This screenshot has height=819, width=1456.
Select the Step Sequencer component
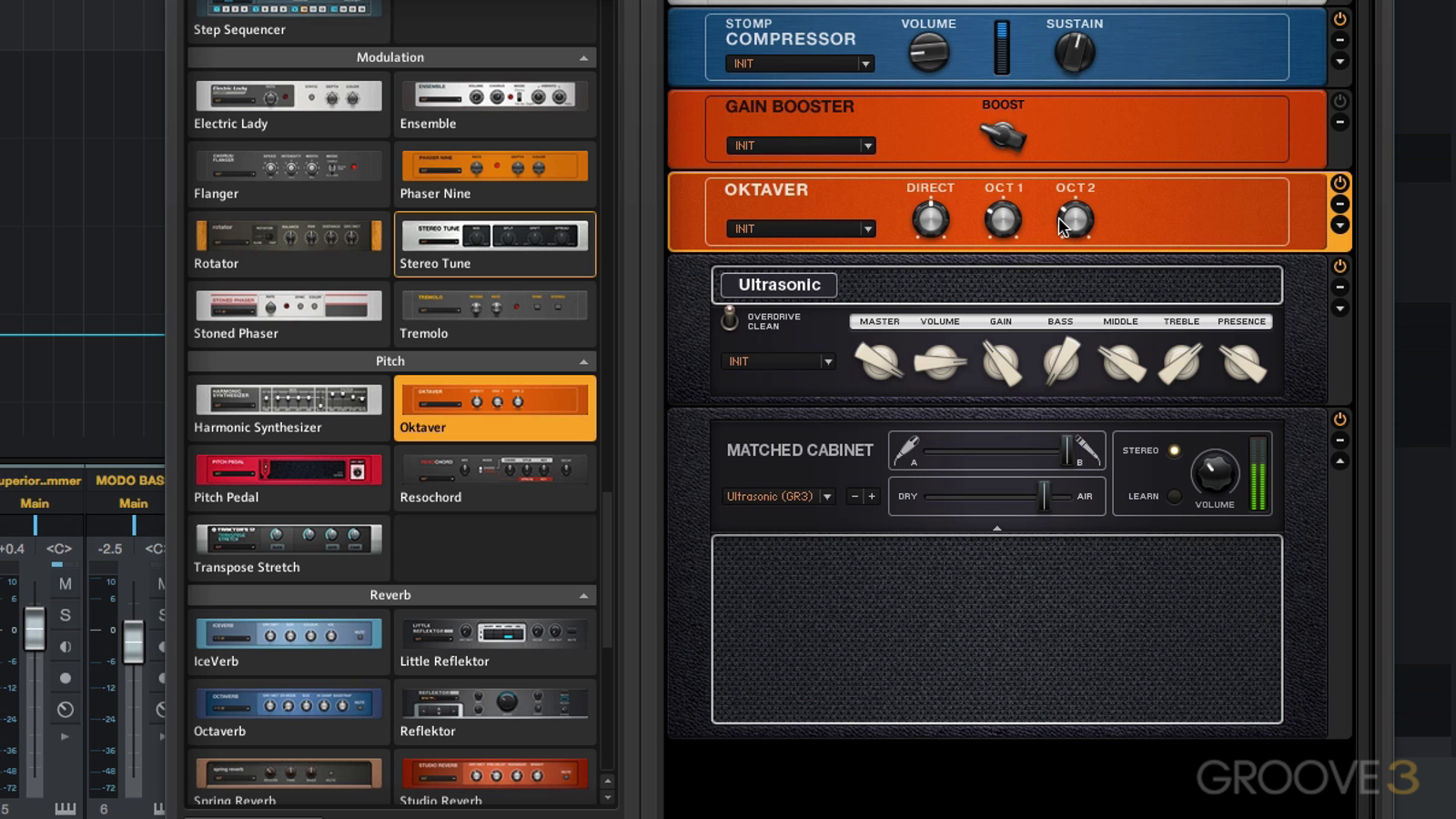pyautogui.click(x=288, y=20)
